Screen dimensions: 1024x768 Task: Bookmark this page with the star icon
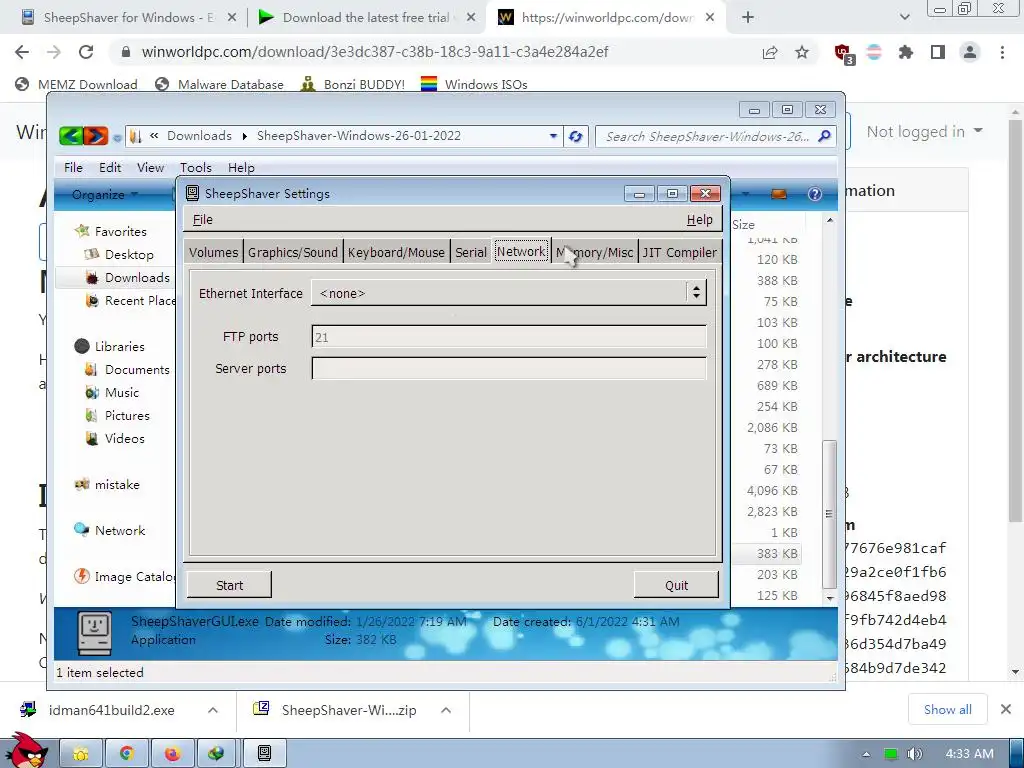(x=802, y=52)
